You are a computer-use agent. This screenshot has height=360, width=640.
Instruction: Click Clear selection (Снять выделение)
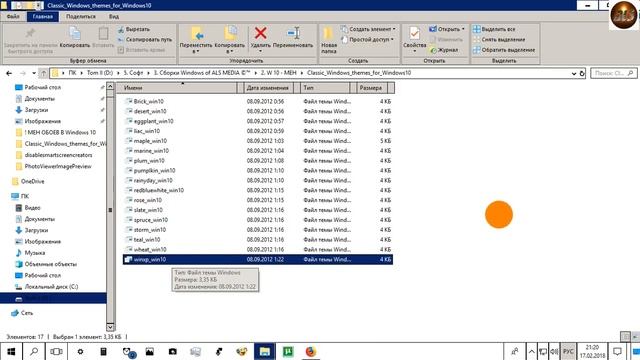click(x=499, y=40)
